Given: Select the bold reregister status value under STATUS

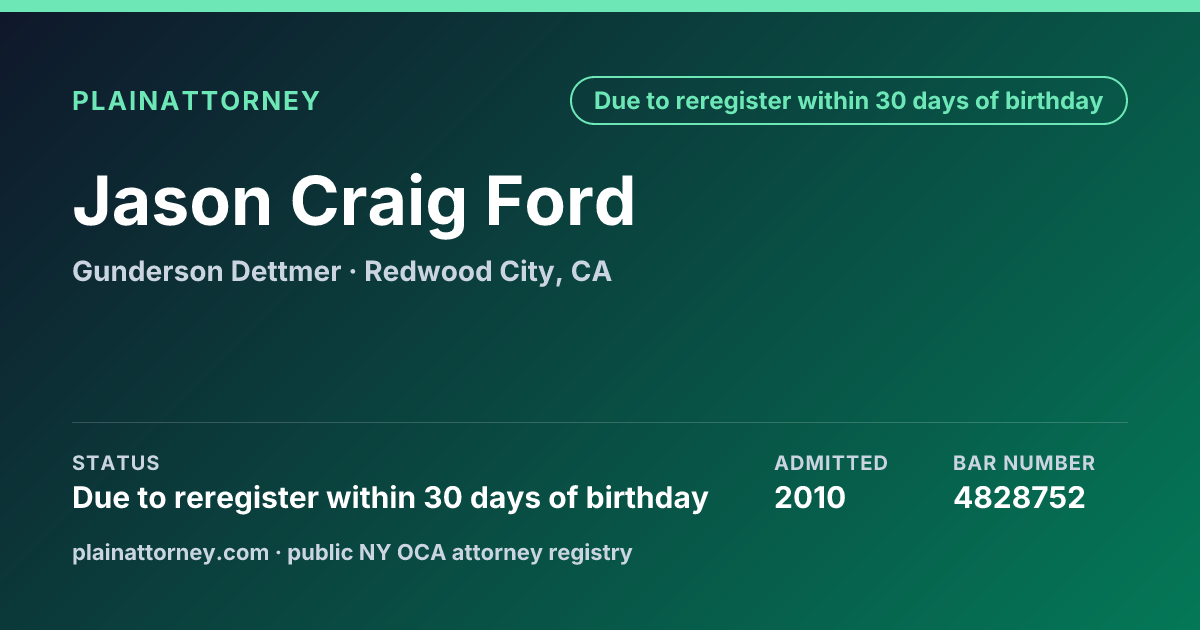Looking at the screenshot, I should pyautogui.click(x=390, y=498).
